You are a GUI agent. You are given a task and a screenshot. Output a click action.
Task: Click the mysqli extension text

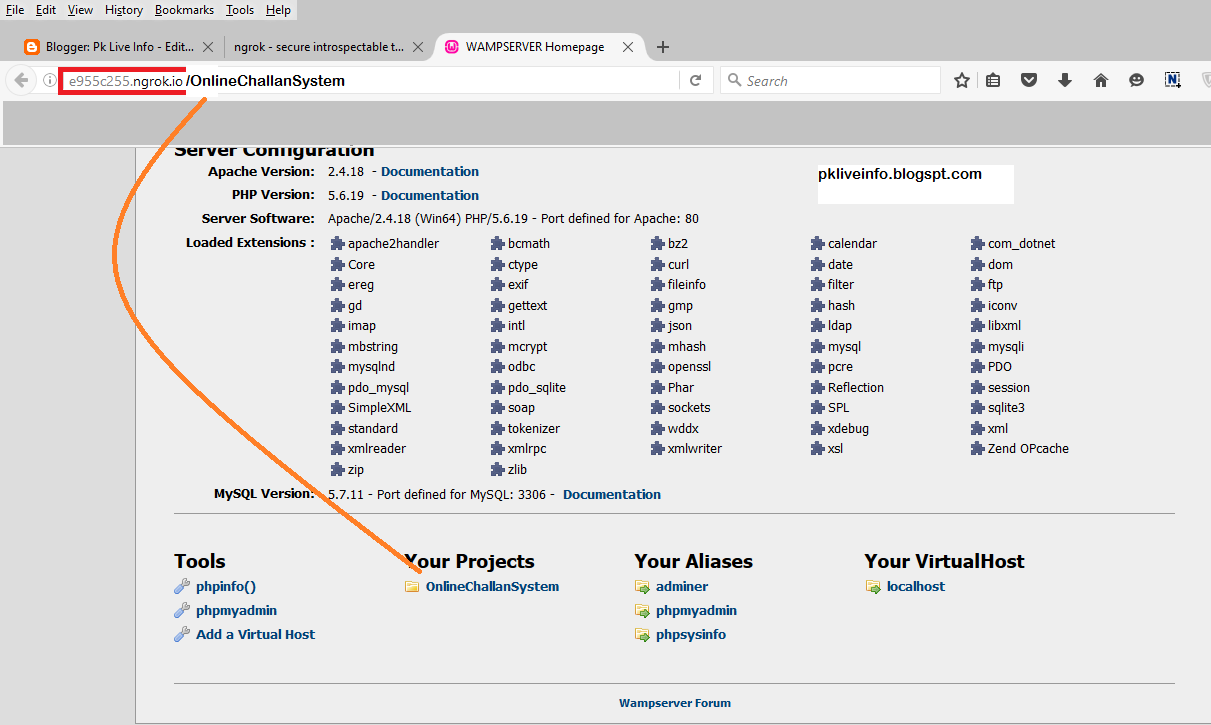coord(1006,347)
